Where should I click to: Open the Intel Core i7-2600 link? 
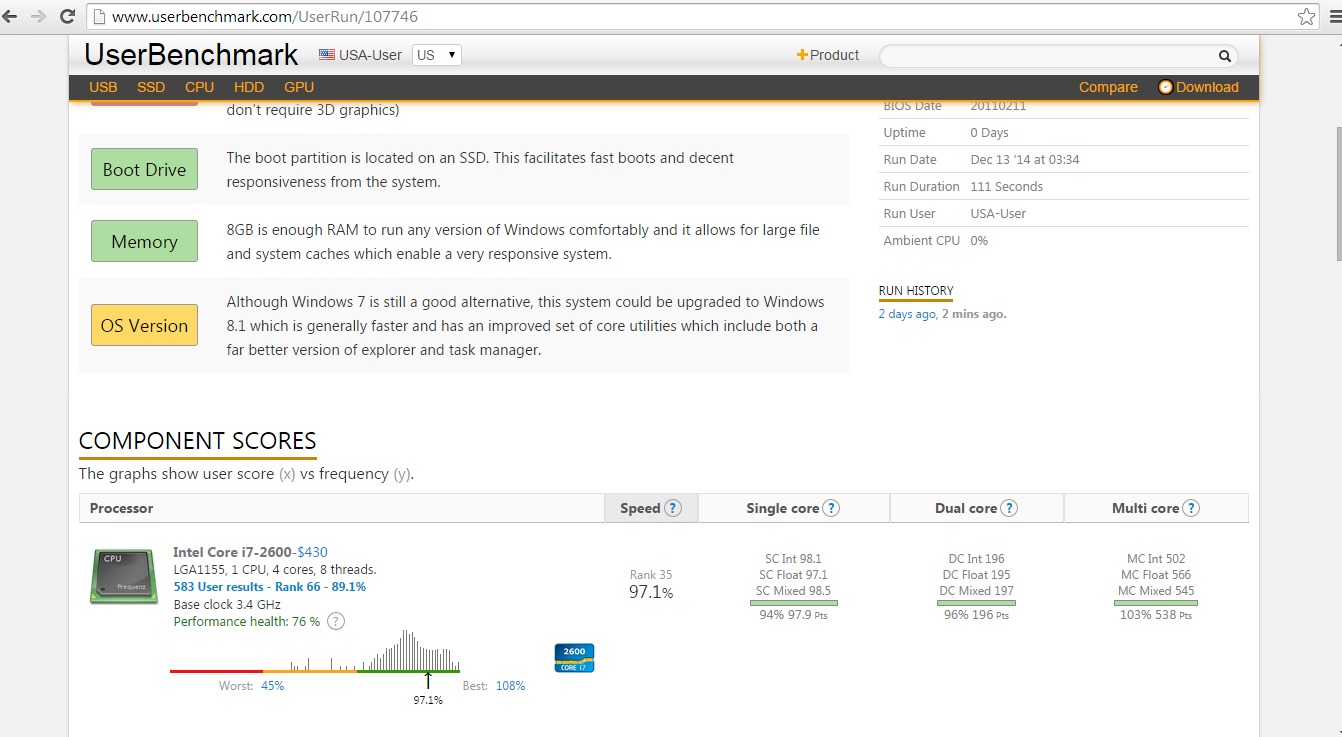[x=233, y=552]
